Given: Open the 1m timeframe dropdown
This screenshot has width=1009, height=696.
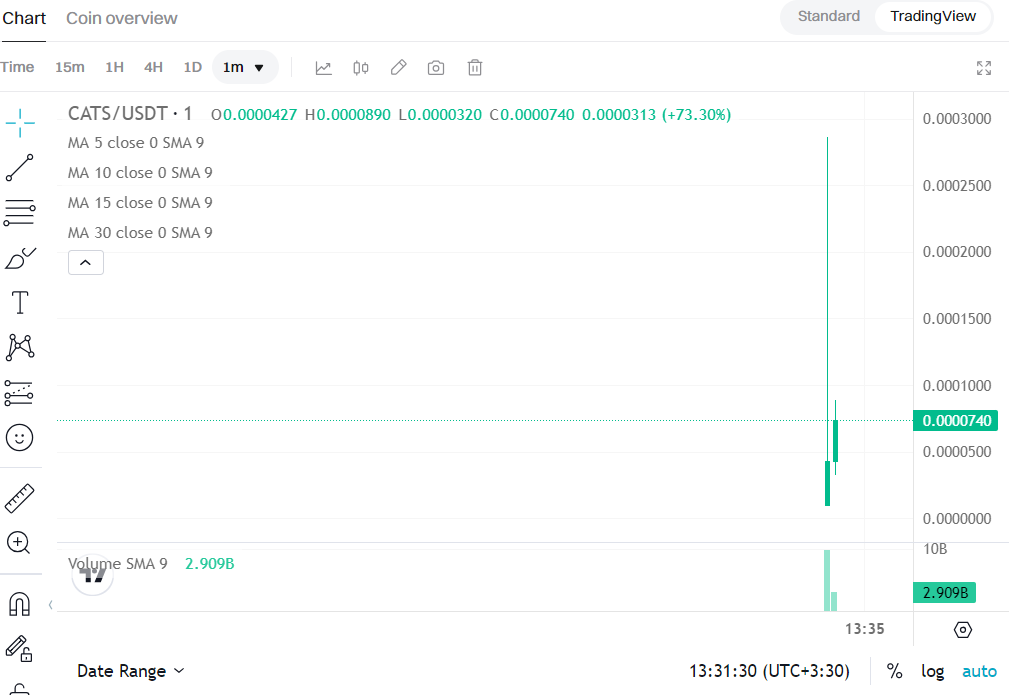Looking at the screenshot, I should [245, 67].
